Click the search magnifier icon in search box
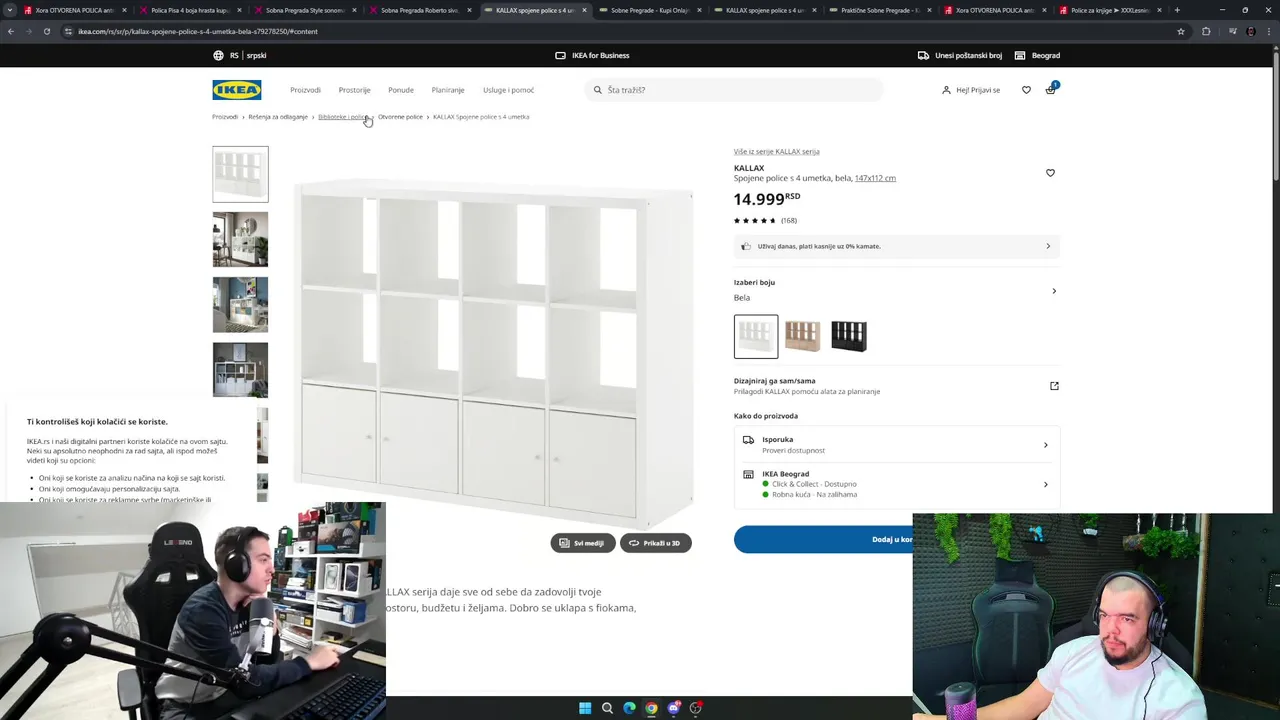Image resolution: width=1280 pixels, height=720 pixels. pyautogui.click(x=598, y=90)
